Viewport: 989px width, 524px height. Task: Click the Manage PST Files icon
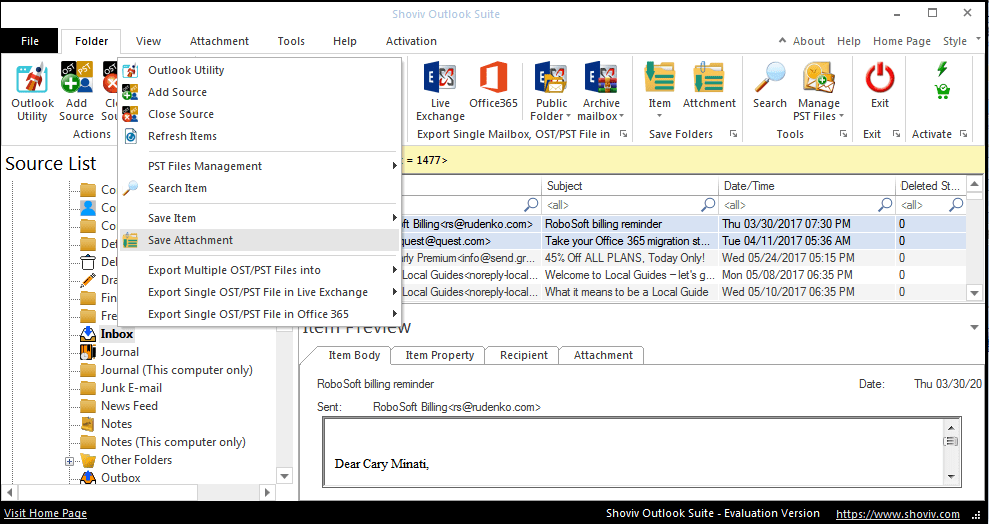tap(819, 78)
